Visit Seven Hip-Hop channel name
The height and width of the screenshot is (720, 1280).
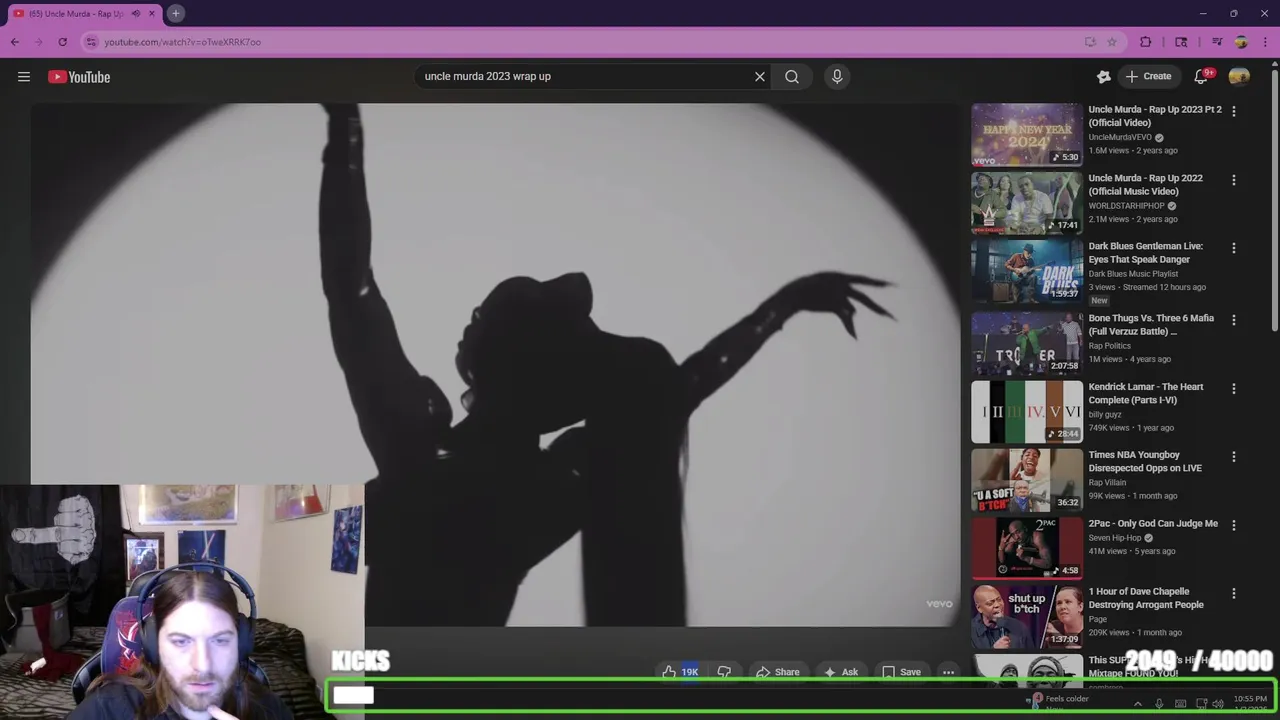(1115, 538)
